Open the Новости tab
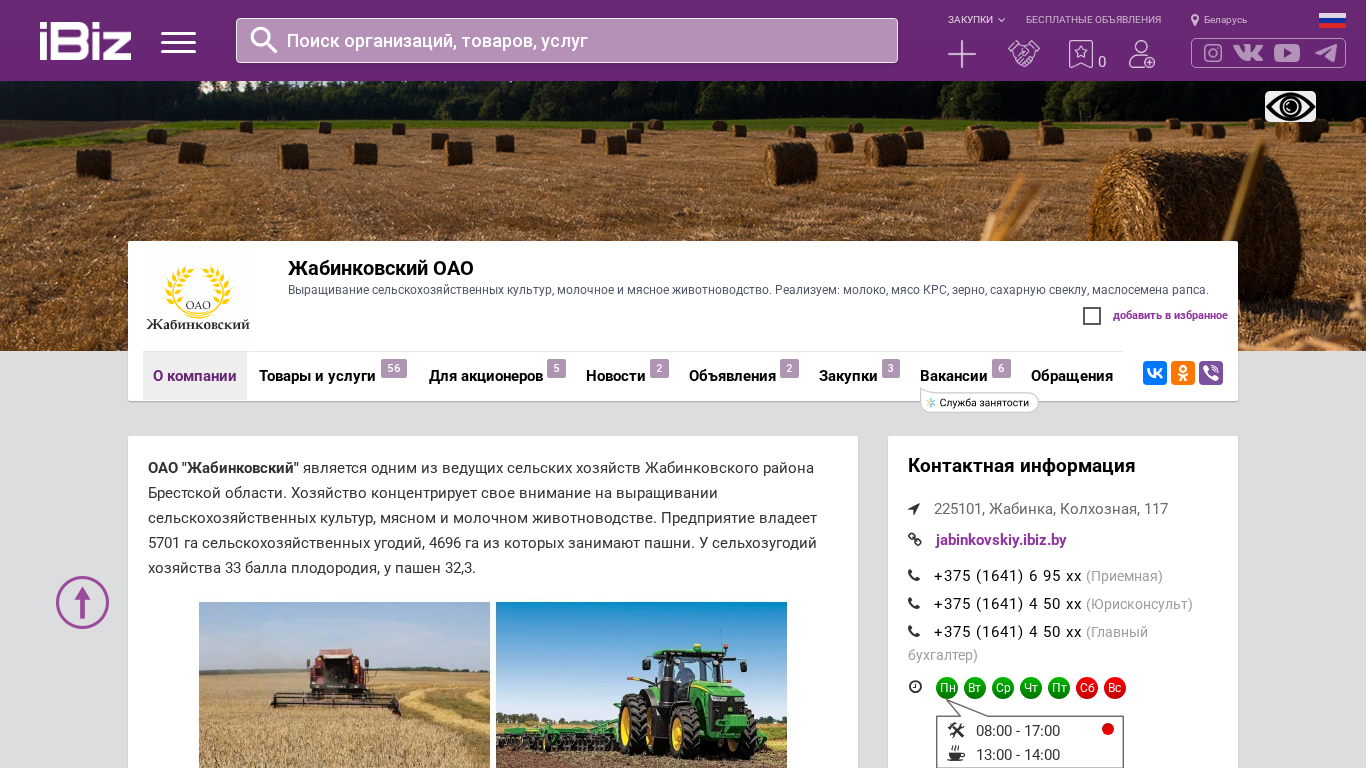The width and height of the screenshot is (1366, 768). [627, 376]
